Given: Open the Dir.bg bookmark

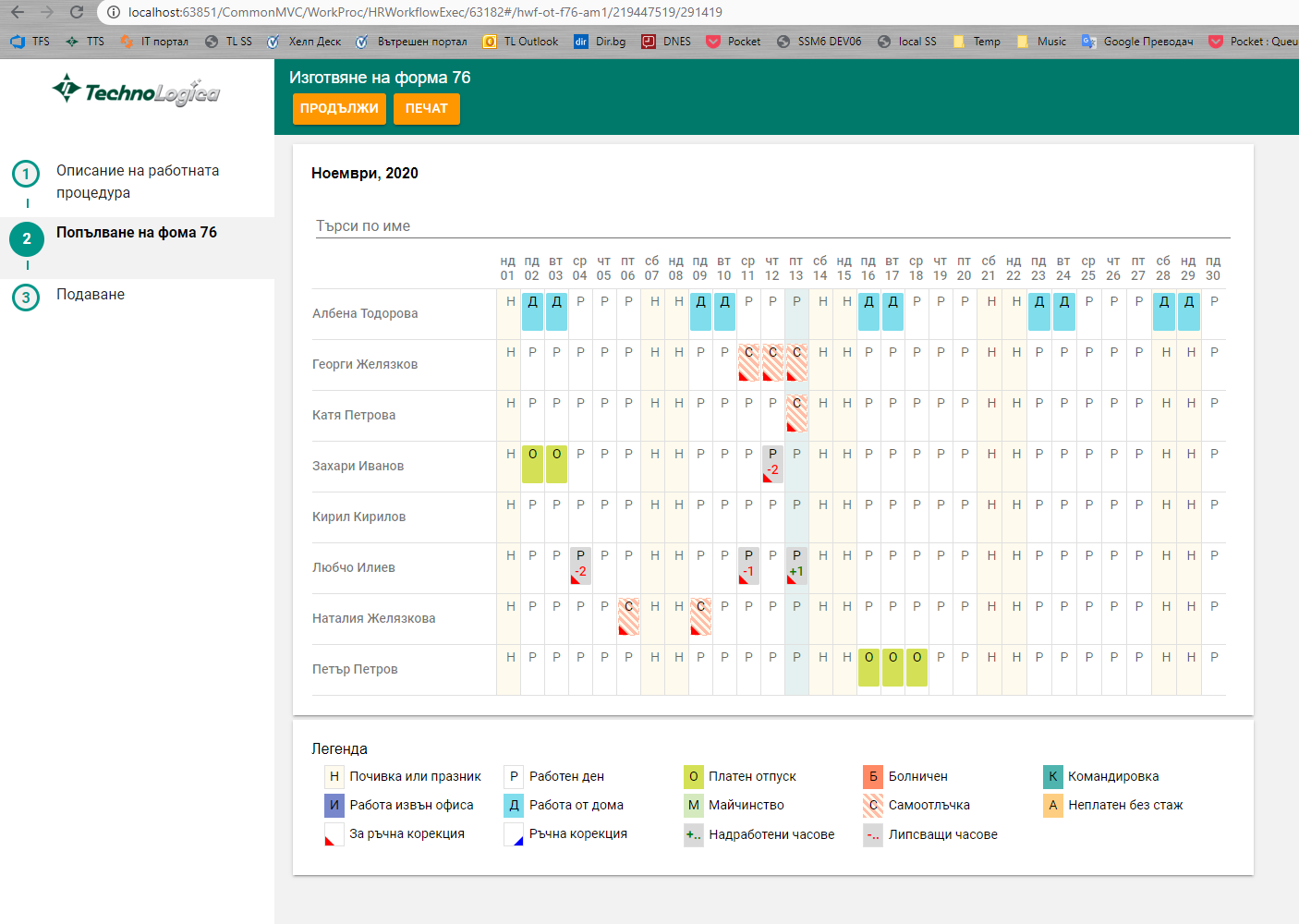Looking at the screenshot, I should point(600,42).
